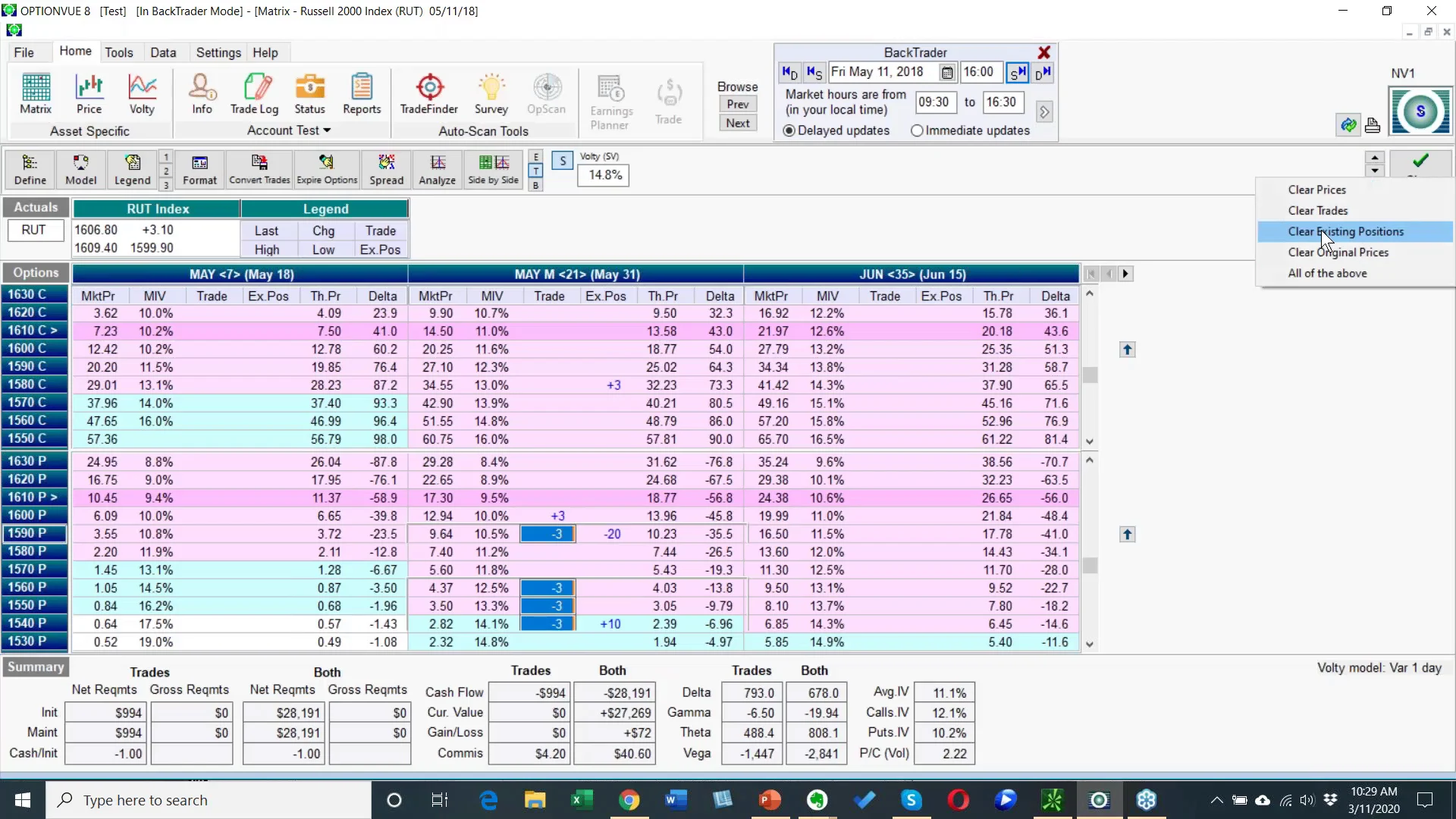Open the Analyze tool

click(x=438, y=169)
